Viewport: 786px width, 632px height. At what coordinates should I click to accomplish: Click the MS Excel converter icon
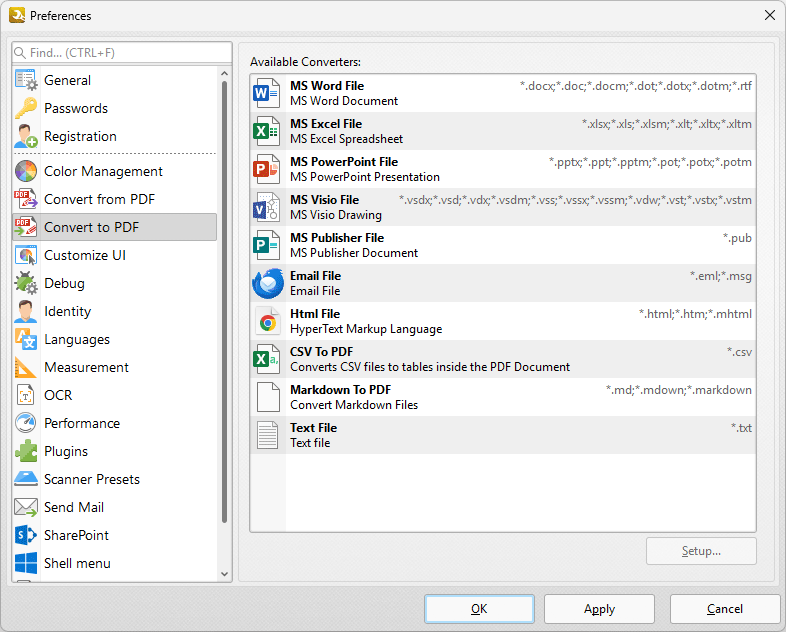click(x=266, y=131)
